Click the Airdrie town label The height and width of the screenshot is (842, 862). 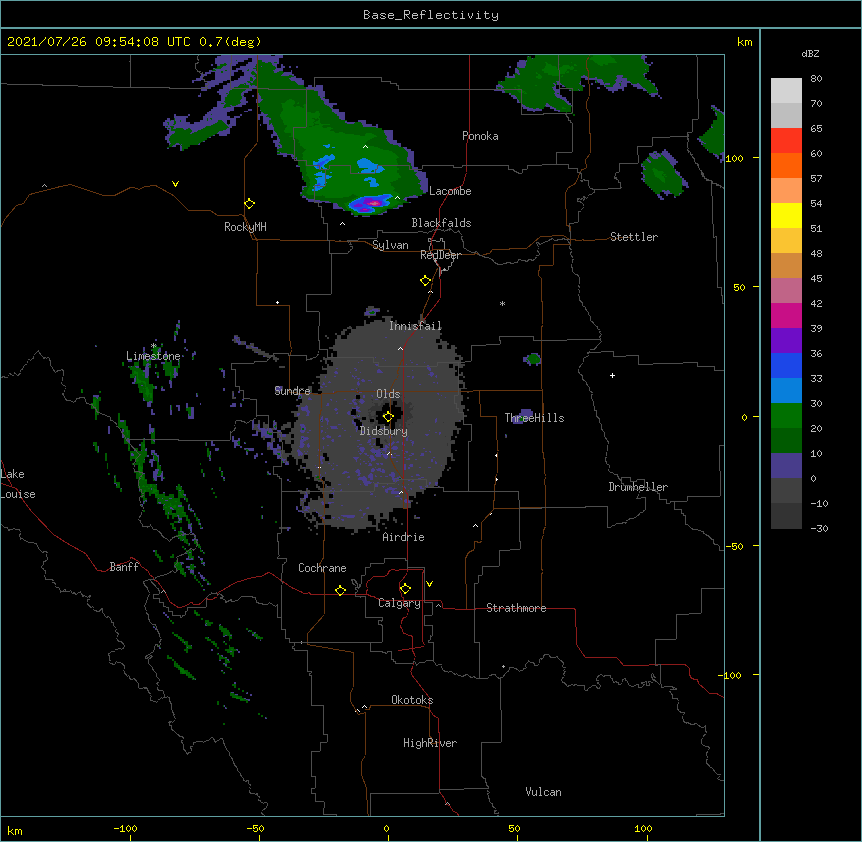click(404, 537)
